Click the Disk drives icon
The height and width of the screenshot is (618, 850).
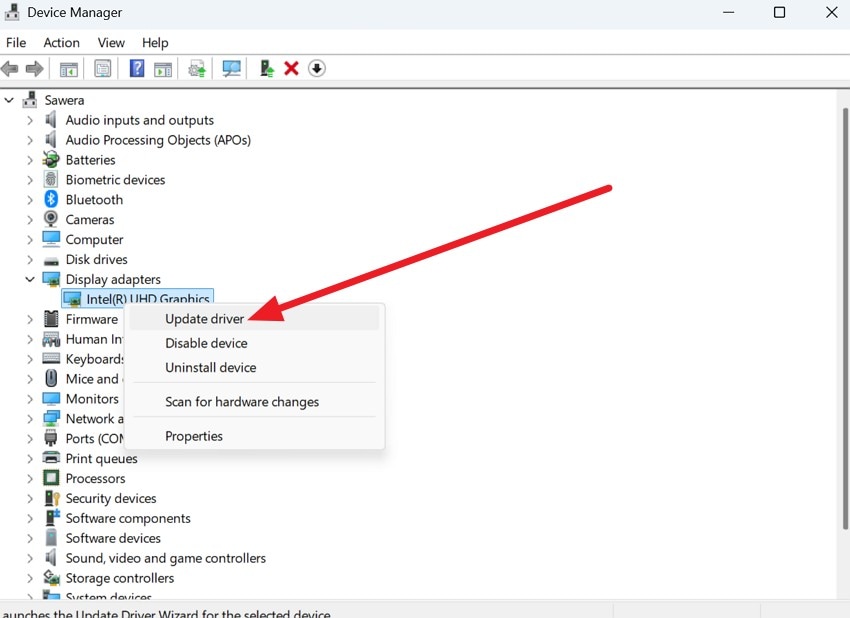click(51, 260)
